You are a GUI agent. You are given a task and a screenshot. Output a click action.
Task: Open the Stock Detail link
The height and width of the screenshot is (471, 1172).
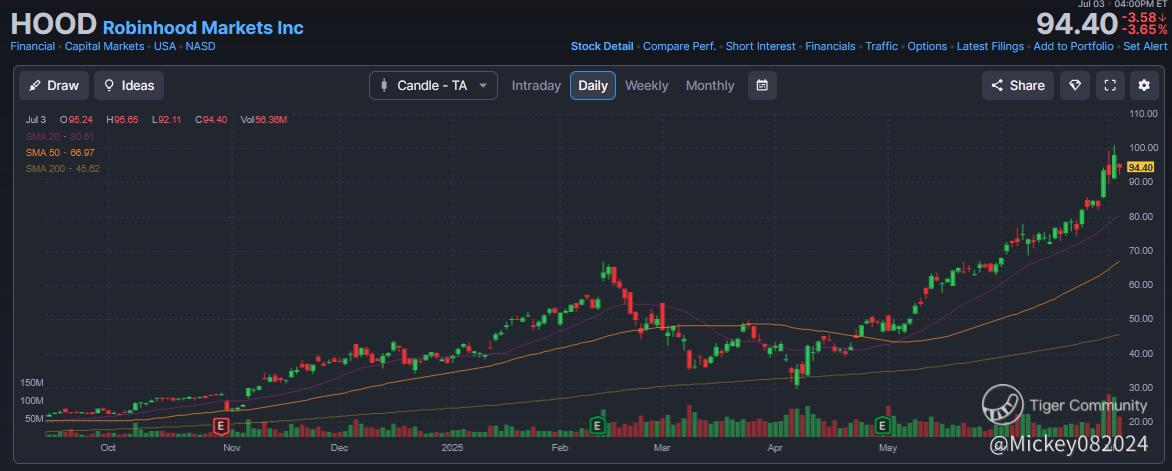point(602,46)
